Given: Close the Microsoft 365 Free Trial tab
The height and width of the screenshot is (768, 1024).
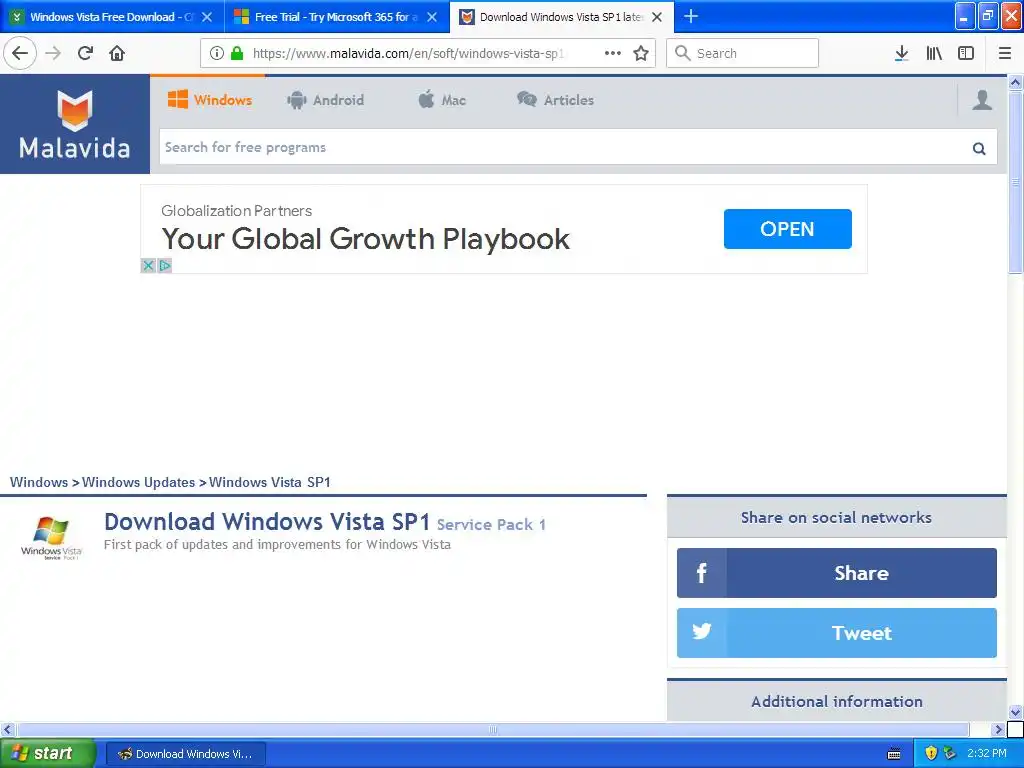Looking at the screenshot, I should pos(432,17).
